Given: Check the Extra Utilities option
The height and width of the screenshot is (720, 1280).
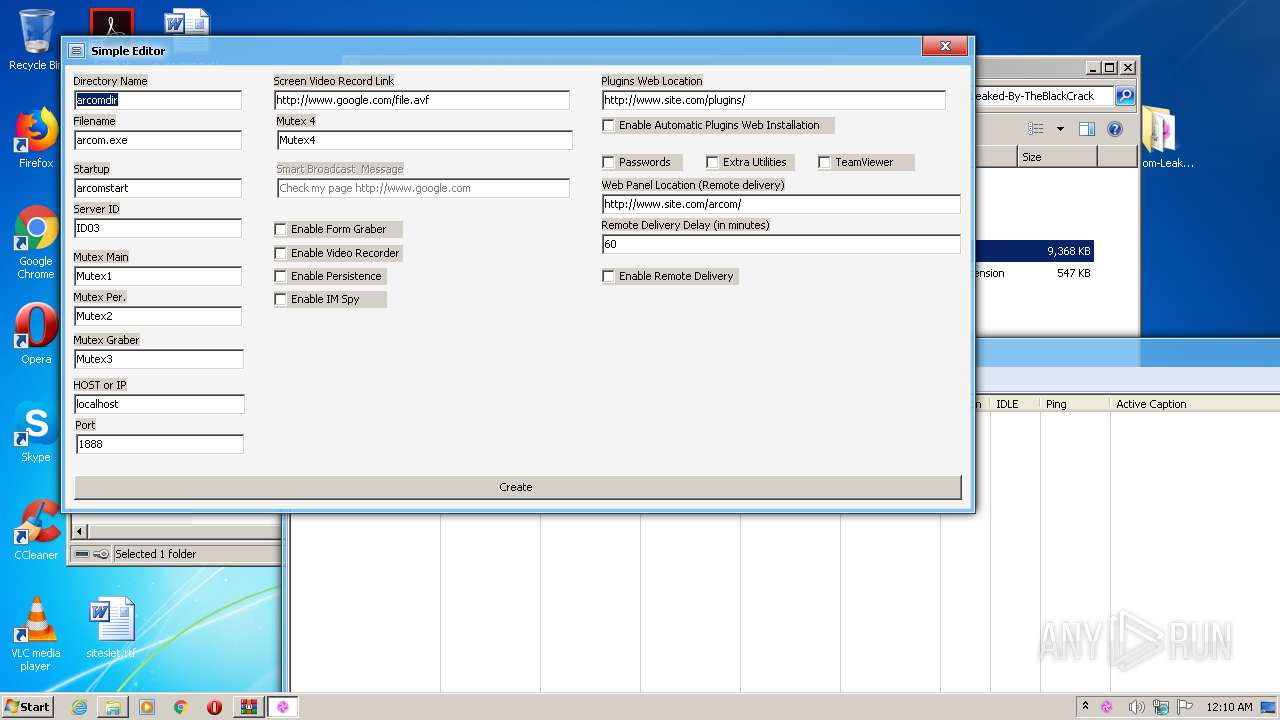Looking at the screenshot, I should point(712,162).
